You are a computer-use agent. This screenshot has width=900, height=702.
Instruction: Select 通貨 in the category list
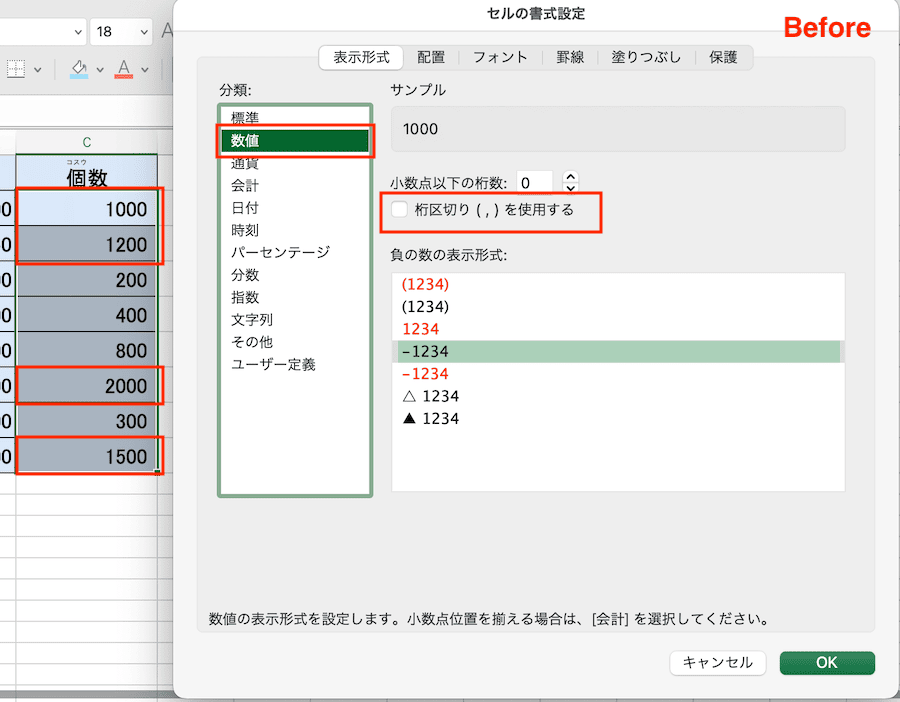click(245, 164)
